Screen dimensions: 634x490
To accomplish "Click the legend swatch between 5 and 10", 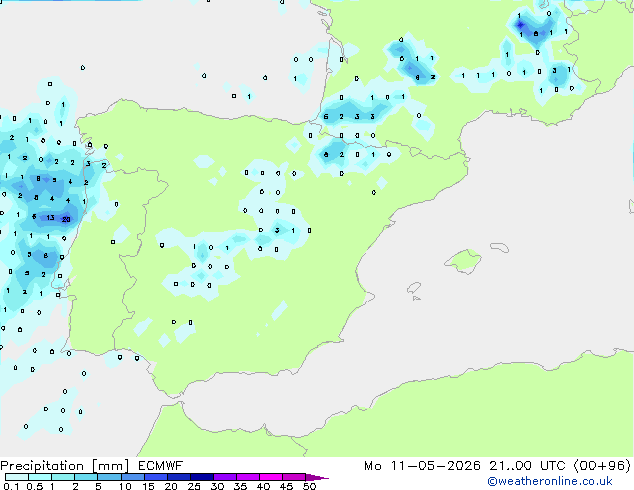I will tap(109, 477).
